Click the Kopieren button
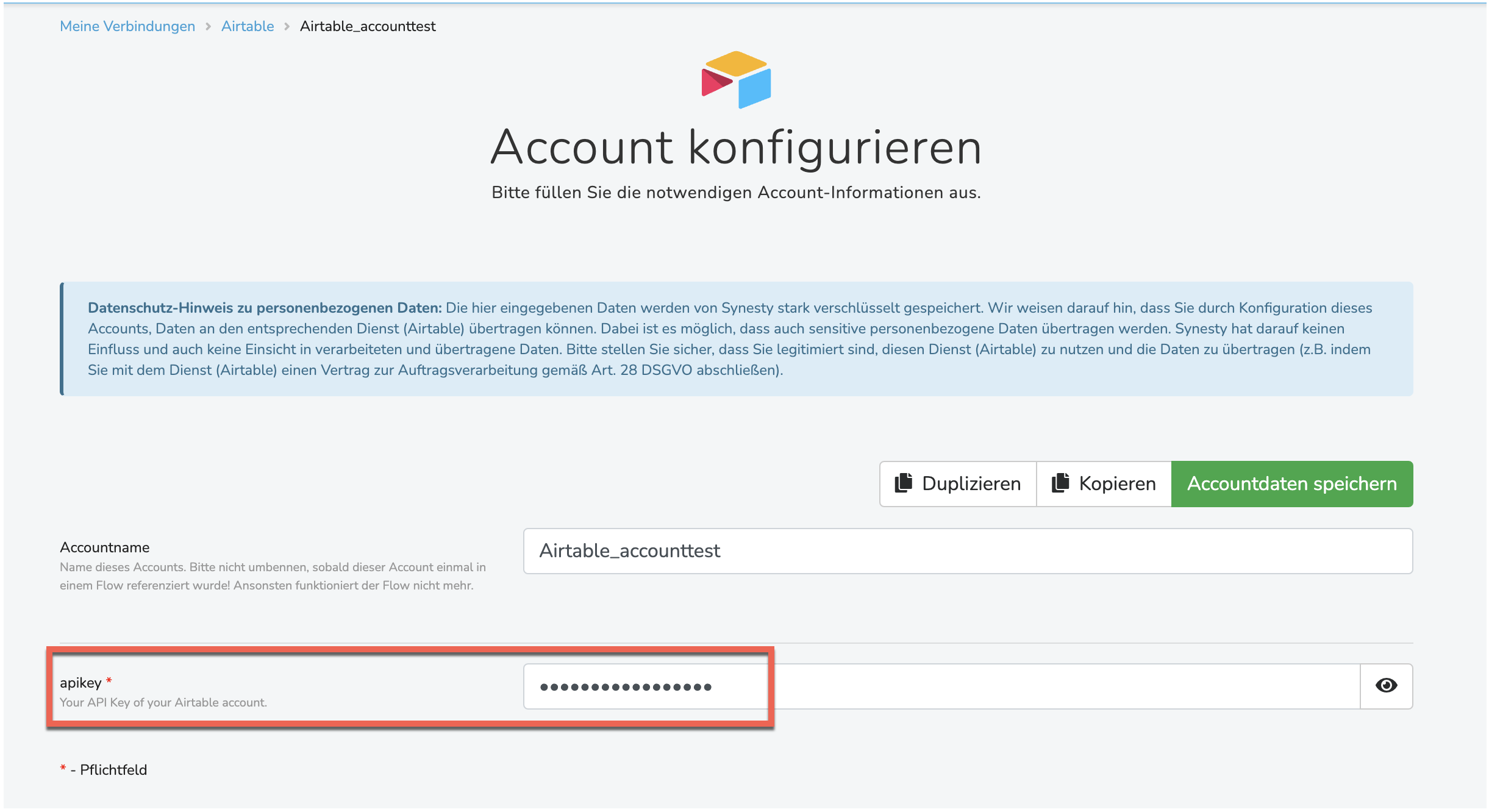 pos(1104,483)
